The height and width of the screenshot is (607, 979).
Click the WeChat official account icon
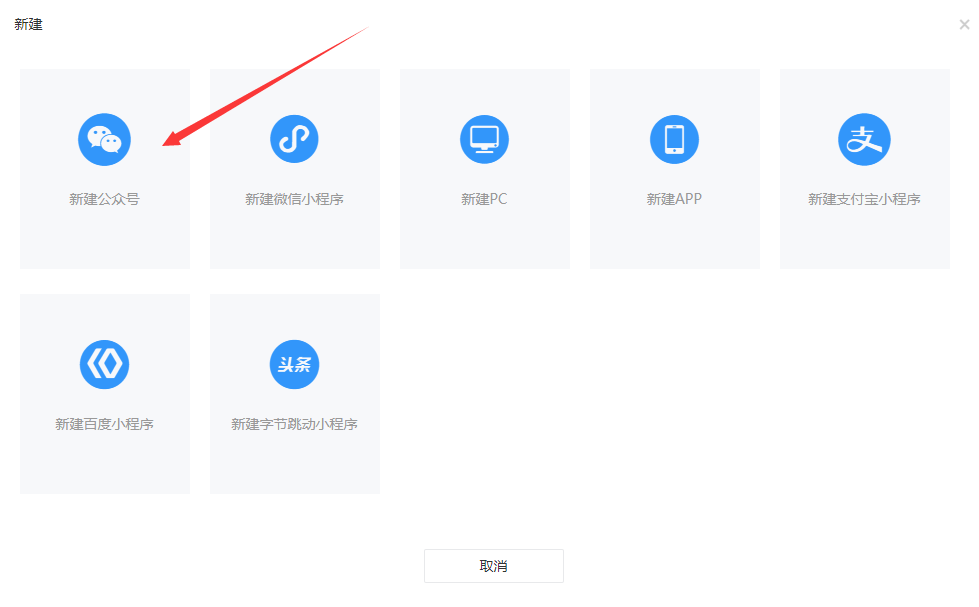point(104,139)
